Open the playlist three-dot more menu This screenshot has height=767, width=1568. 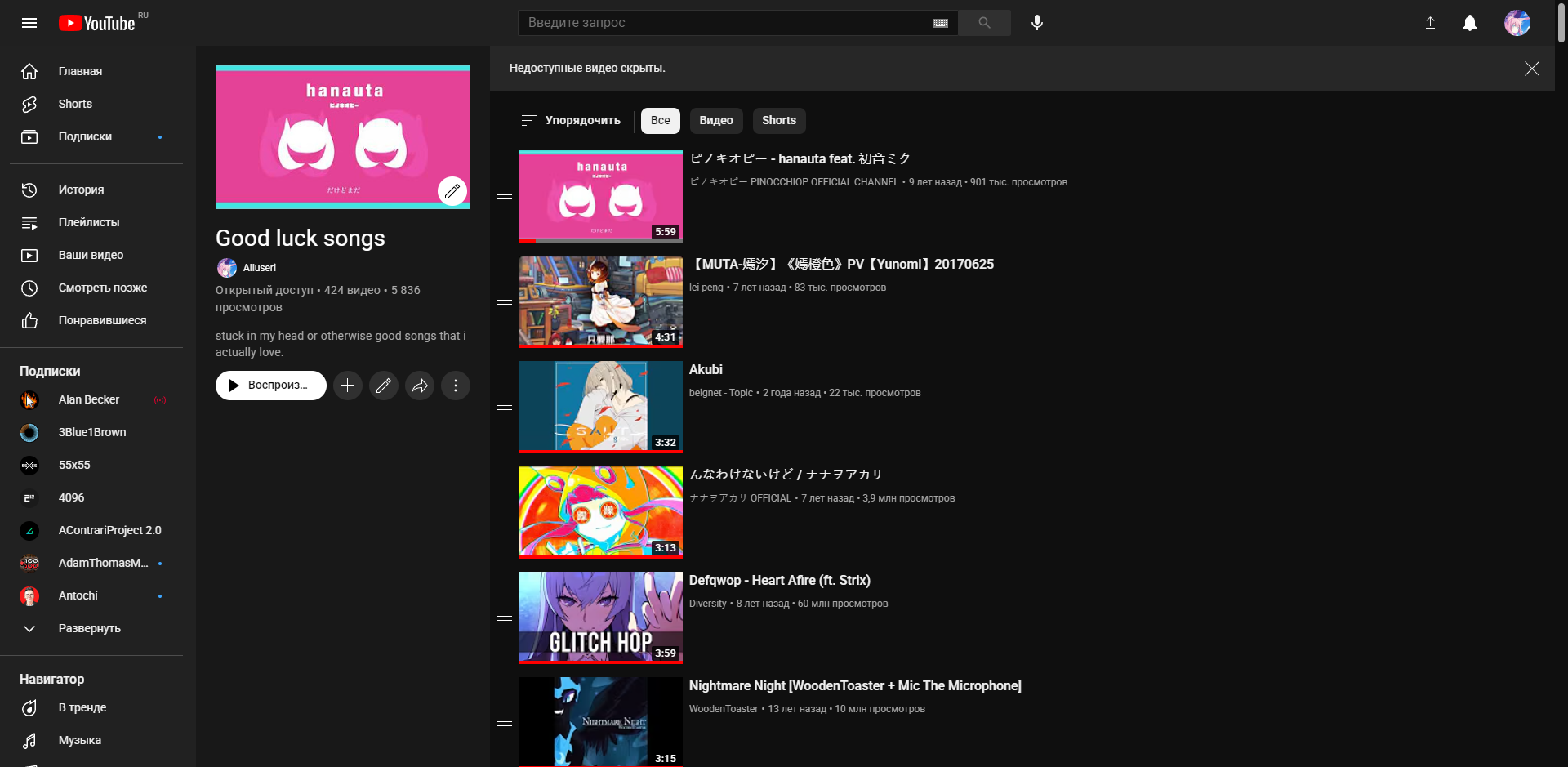pyautogui.click(x=456, y=386)
